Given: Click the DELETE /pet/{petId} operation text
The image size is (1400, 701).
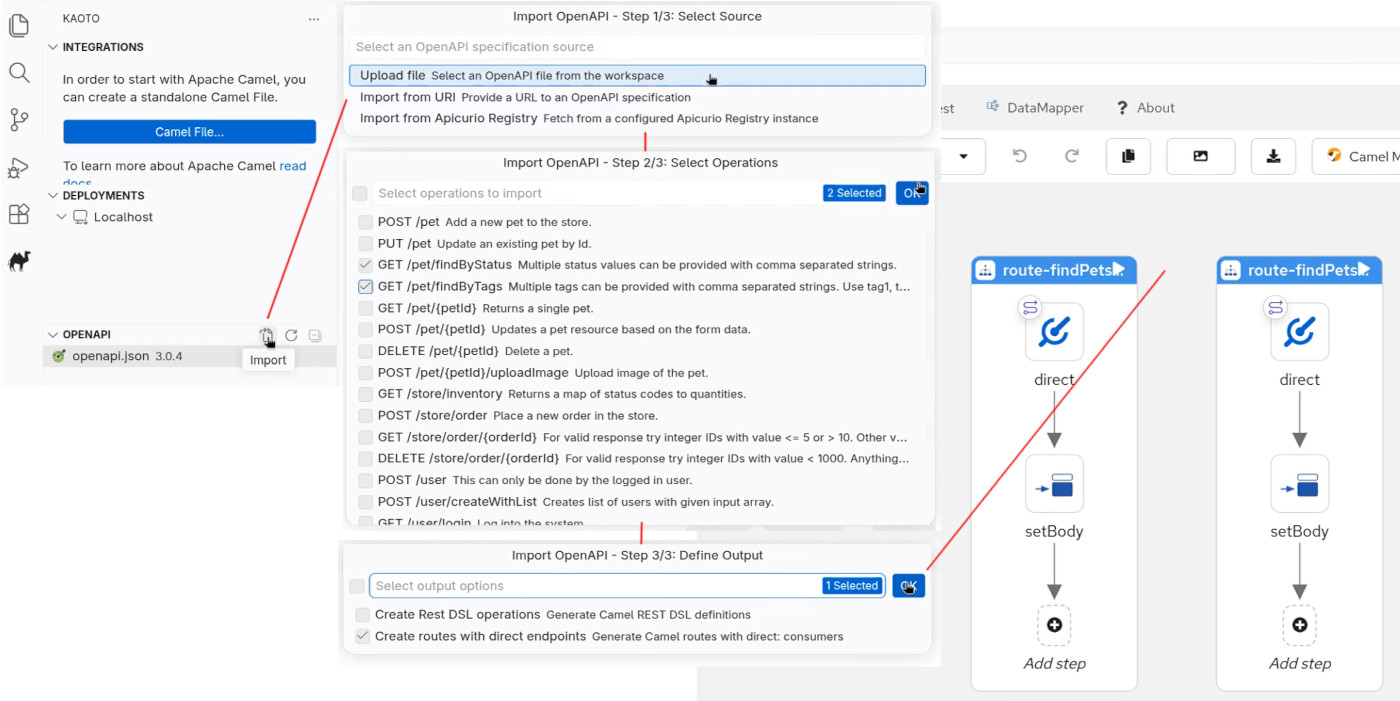Looking at the screenshot, I should pos(438,351).
